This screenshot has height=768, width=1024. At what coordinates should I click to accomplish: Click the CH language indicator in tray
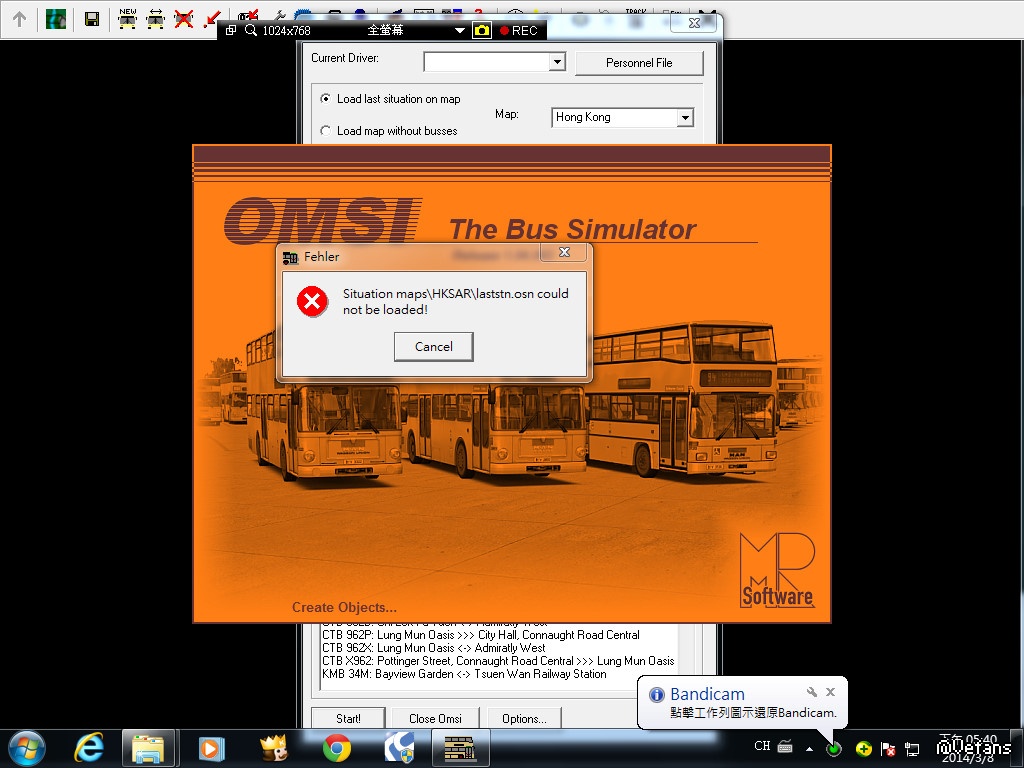click(761, 746)
